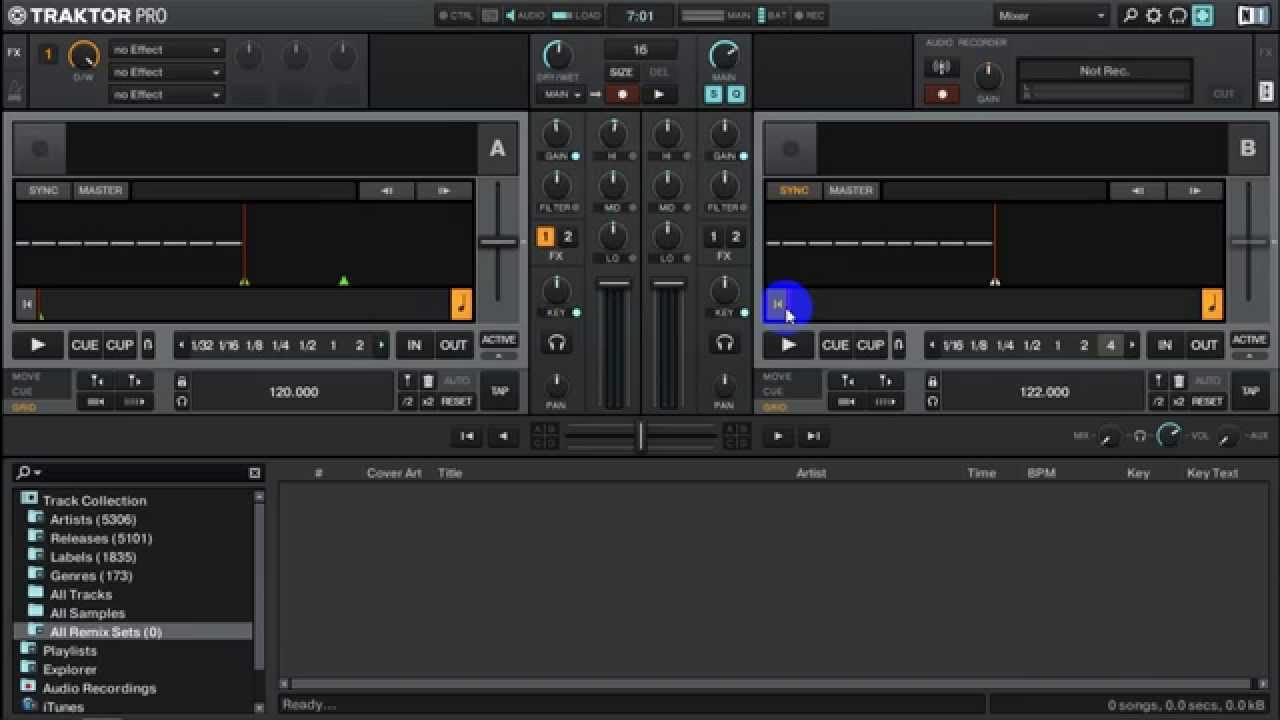The width and height of the screenshot is (1280, 720).
Task: Toggle MASTER on Deck A
Action: (100, 190)
